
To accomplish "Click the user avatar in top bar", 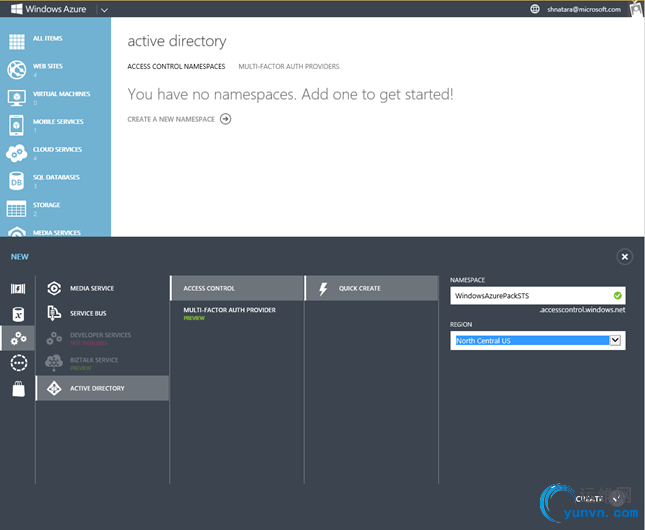I will (636, 9).
